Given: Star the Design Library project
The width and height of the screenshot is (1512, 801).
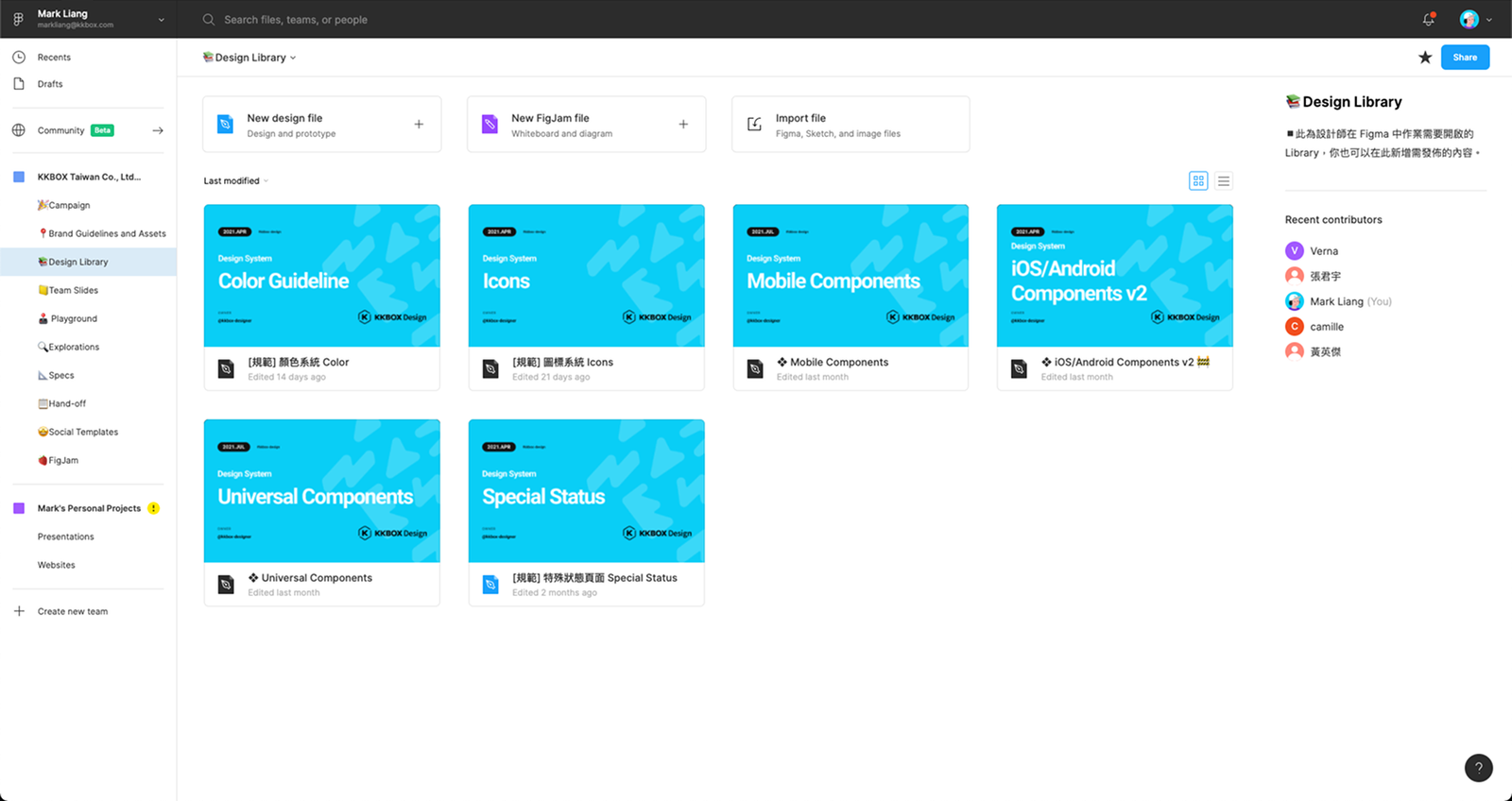Looking at the screenshot, I should pos(1425,58).
